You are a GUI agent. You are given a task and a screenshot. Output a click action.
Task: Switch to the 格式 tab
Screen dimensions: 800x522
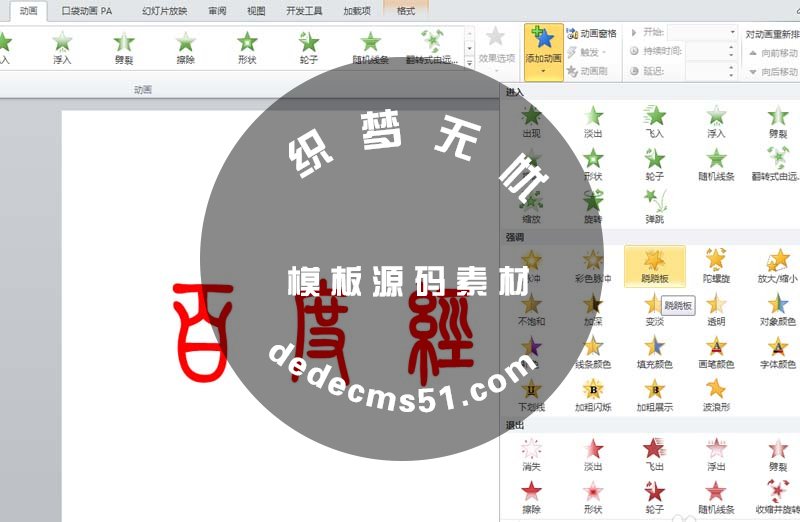point(406,11)
